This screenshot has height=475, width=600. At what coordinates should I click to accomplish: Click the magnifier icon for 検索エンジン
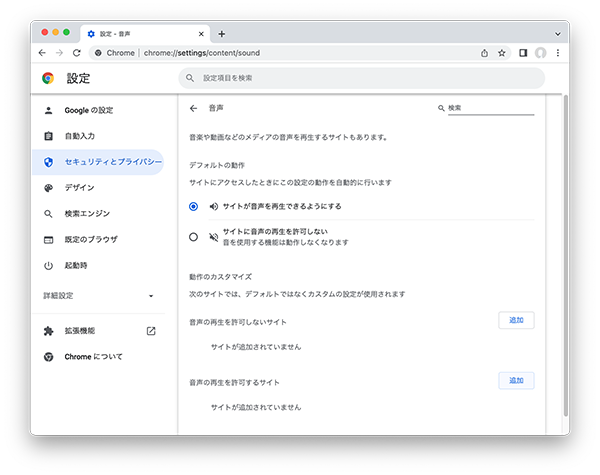coord(48,214)
